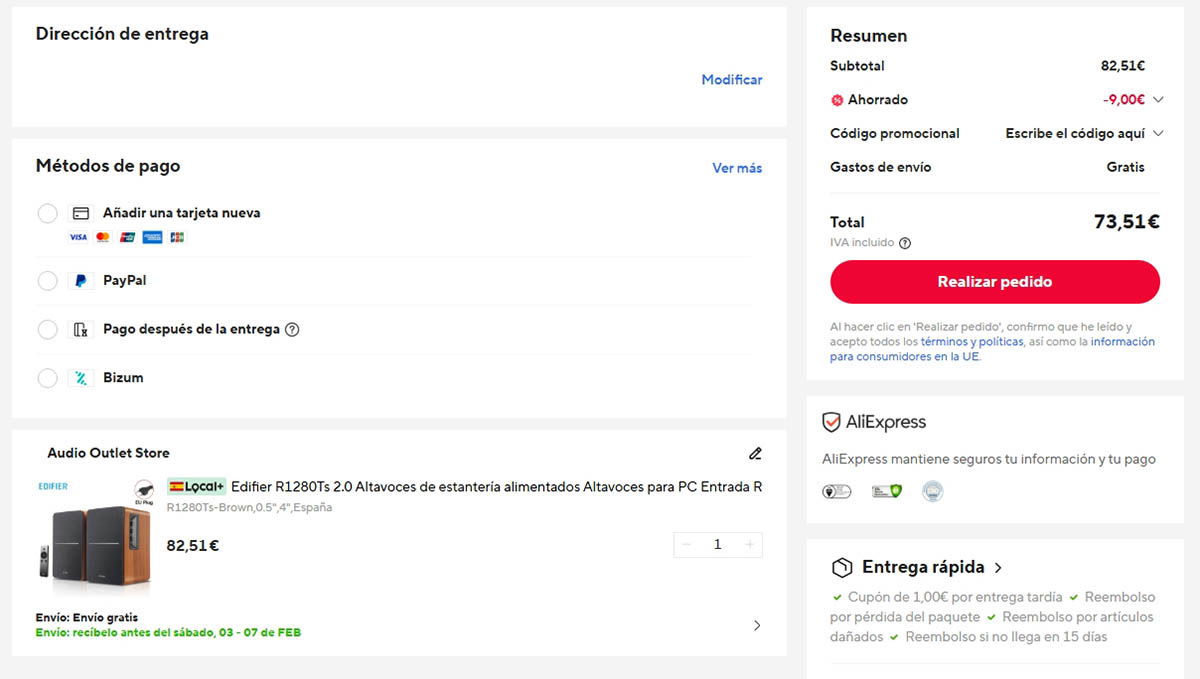Image resolution: width=1200 pixels, height=679 pixels.
Task: Select PayPal as the payment method
Action: point(47,281)
